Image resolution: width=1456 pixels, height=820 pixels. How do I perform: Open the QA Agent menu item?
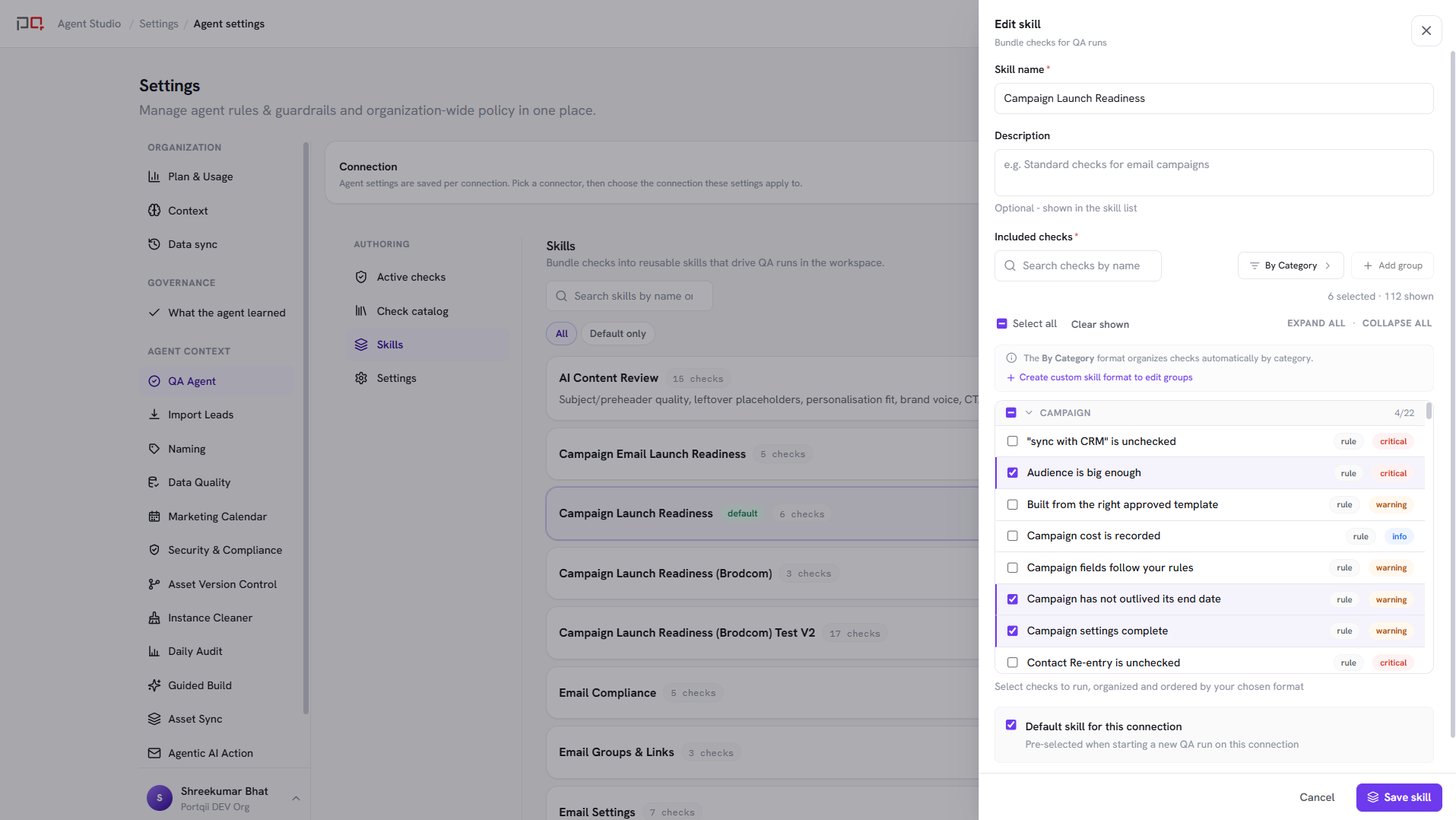[x=217, y=381]
